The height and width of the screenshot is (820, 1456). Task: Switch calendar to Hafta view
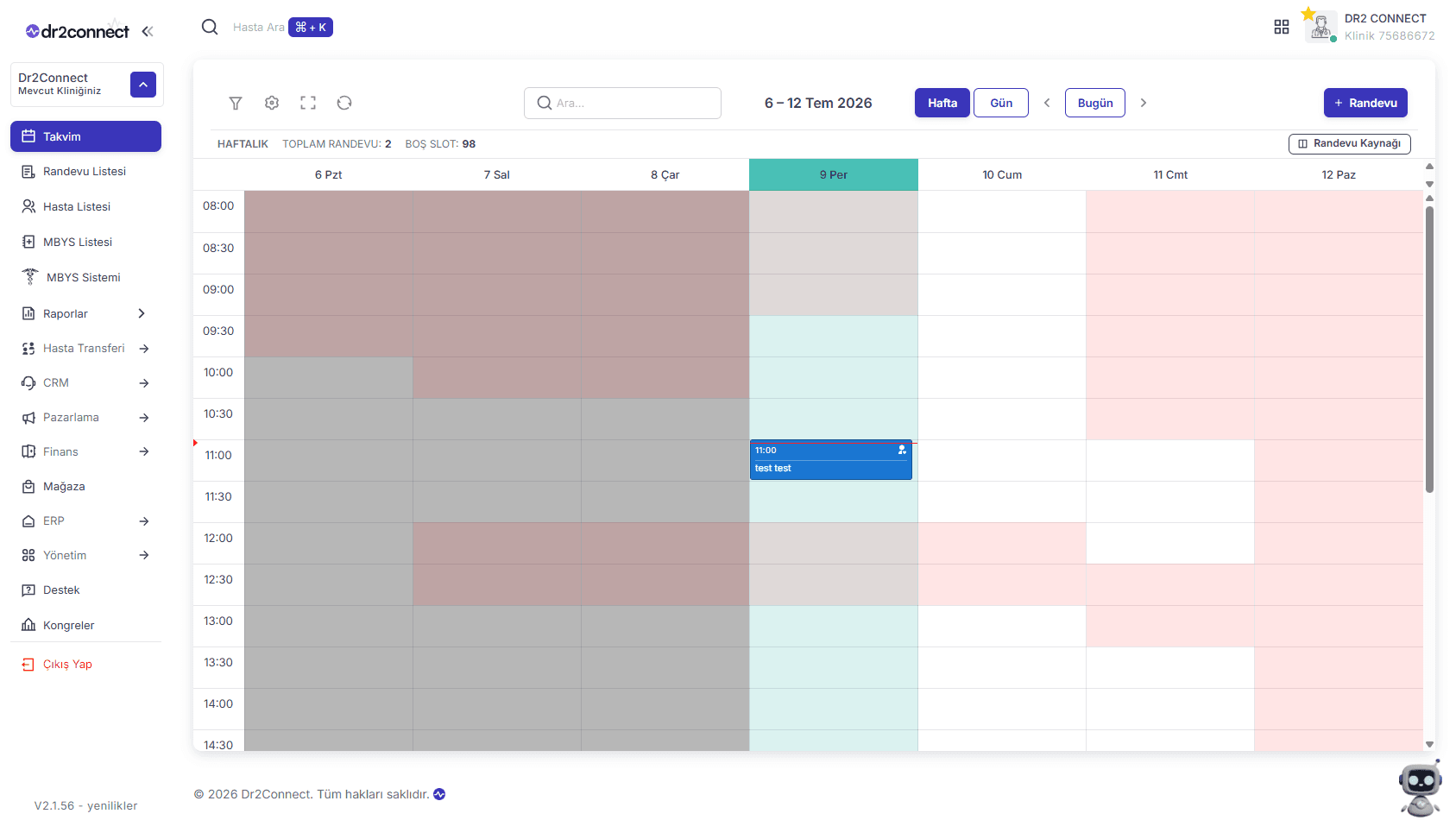click(x=942, y=103)
